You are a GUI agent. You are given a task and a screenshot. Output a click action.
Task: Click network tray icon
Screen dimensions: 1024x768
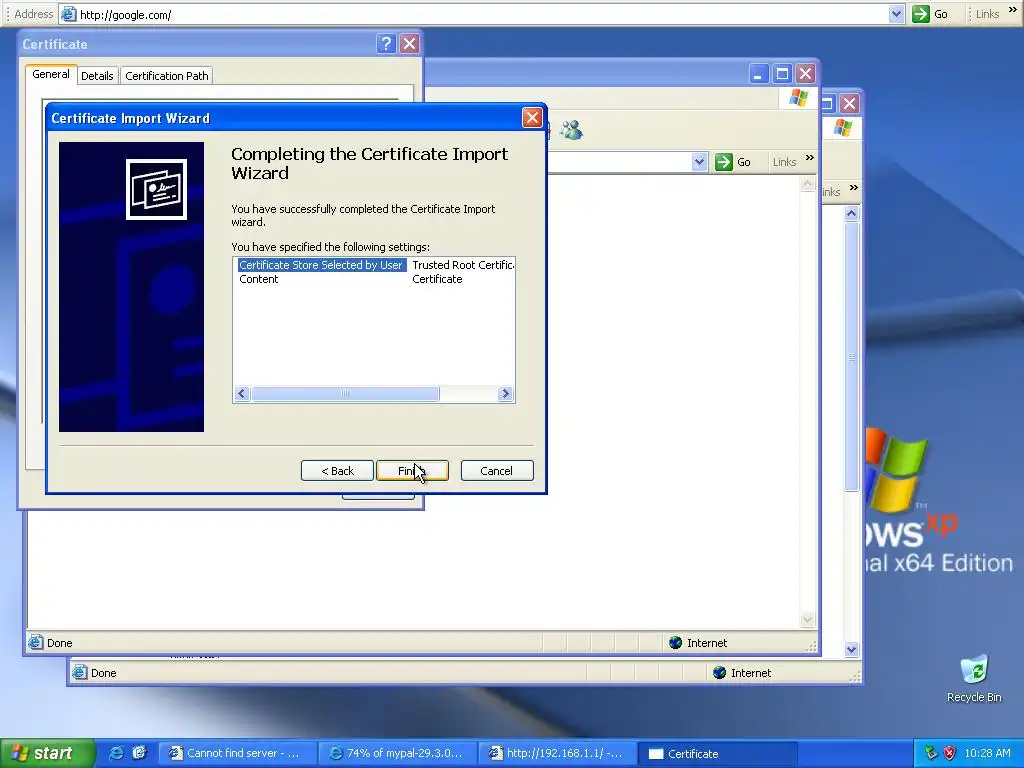[x=931, y=753]
